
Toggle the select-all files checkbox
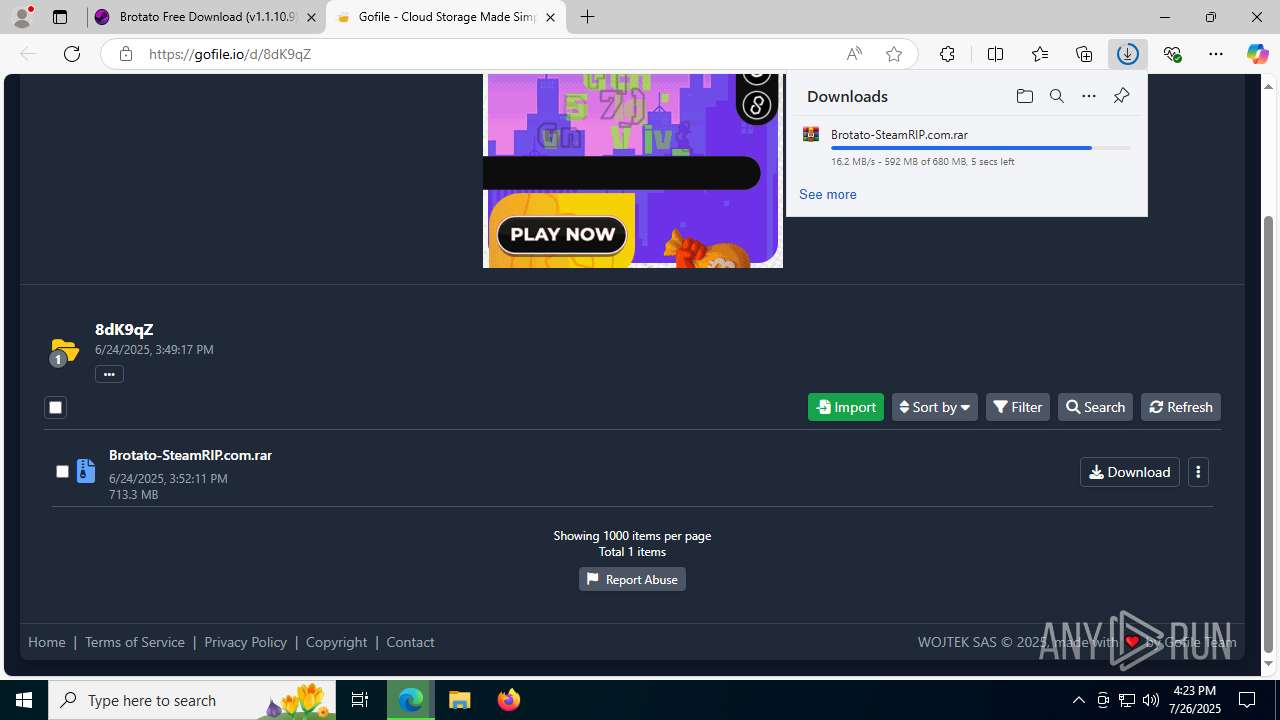click(x=55, y=407)
